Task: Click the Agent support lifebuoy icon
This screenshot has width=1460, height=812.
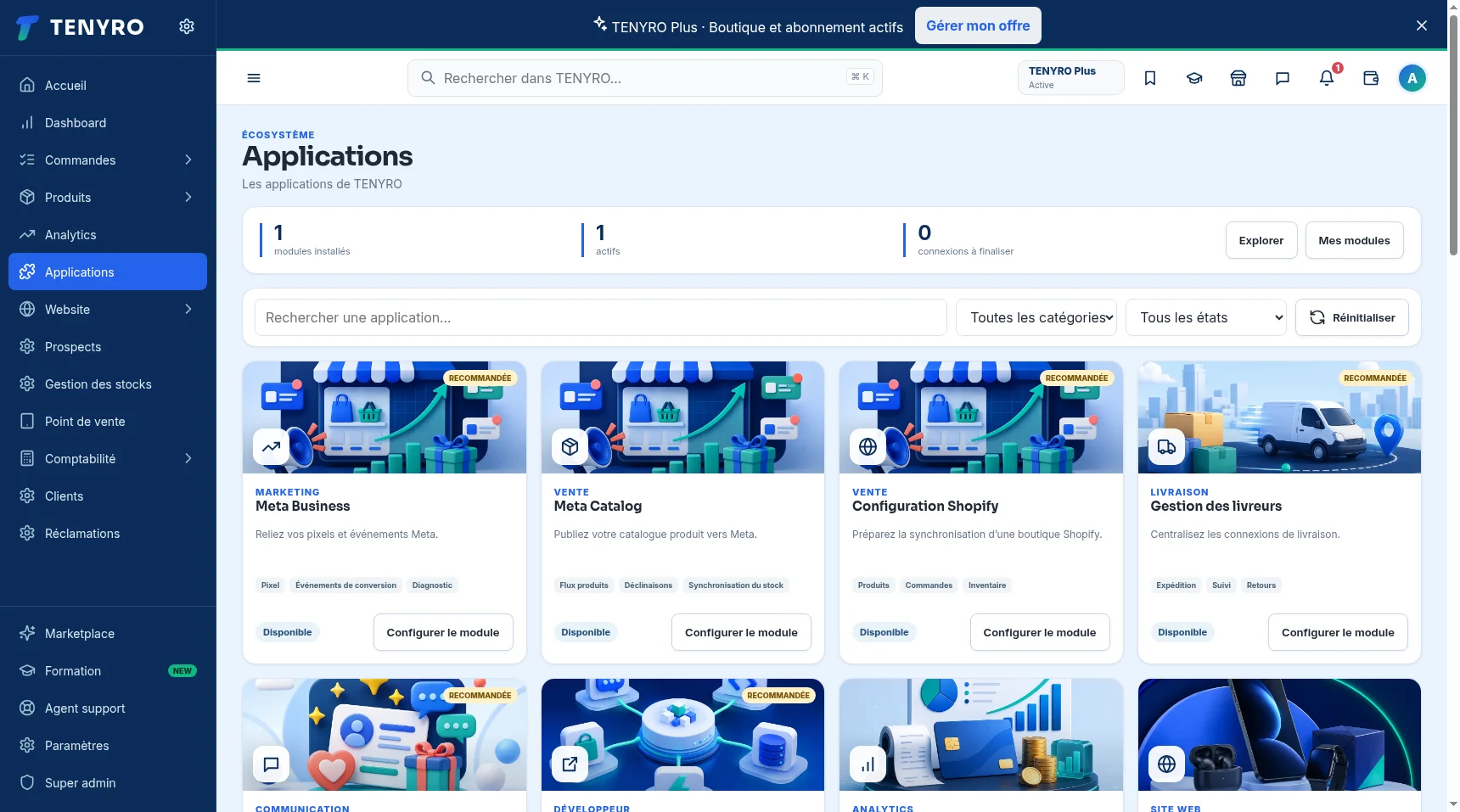Action: click(27, 708)
